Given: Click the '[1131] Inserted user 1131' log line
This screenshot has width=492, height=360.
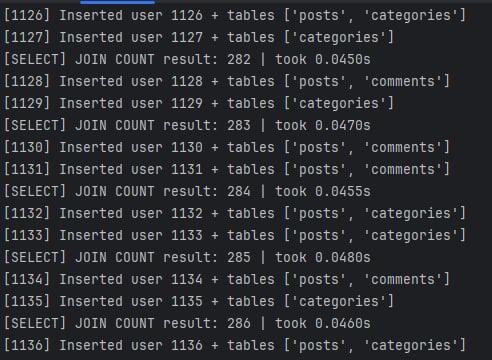Looking at the screenshot, I should pos(227,170).
